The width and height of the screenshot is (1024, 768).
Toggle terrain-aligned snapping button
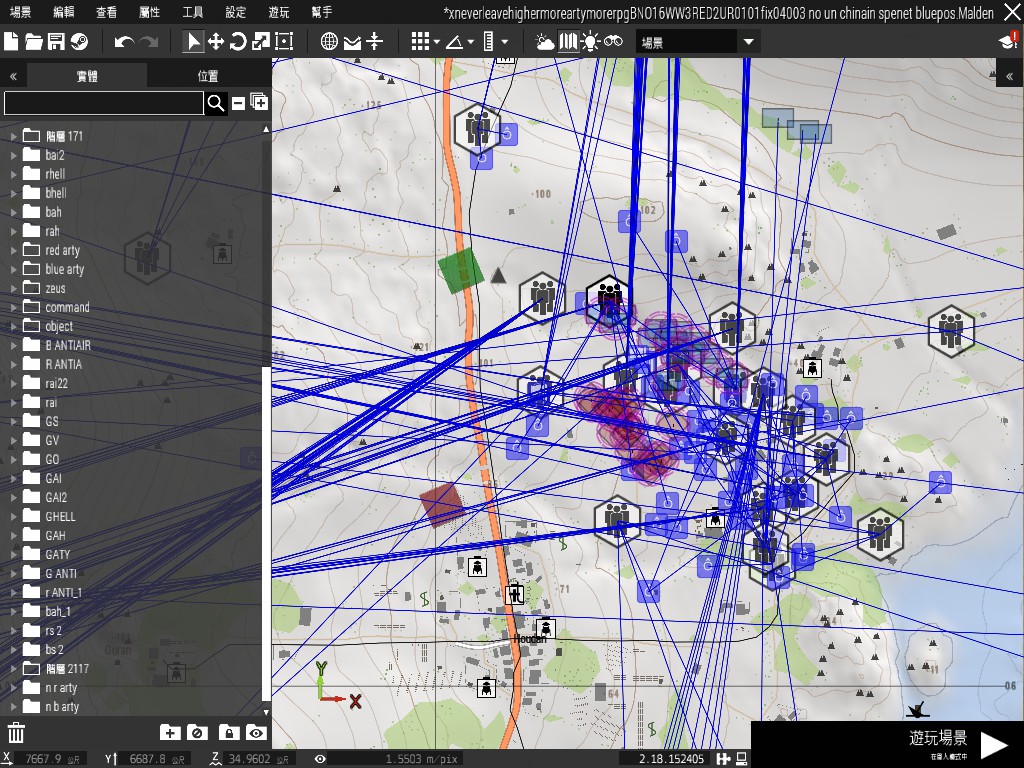point(352,42)
